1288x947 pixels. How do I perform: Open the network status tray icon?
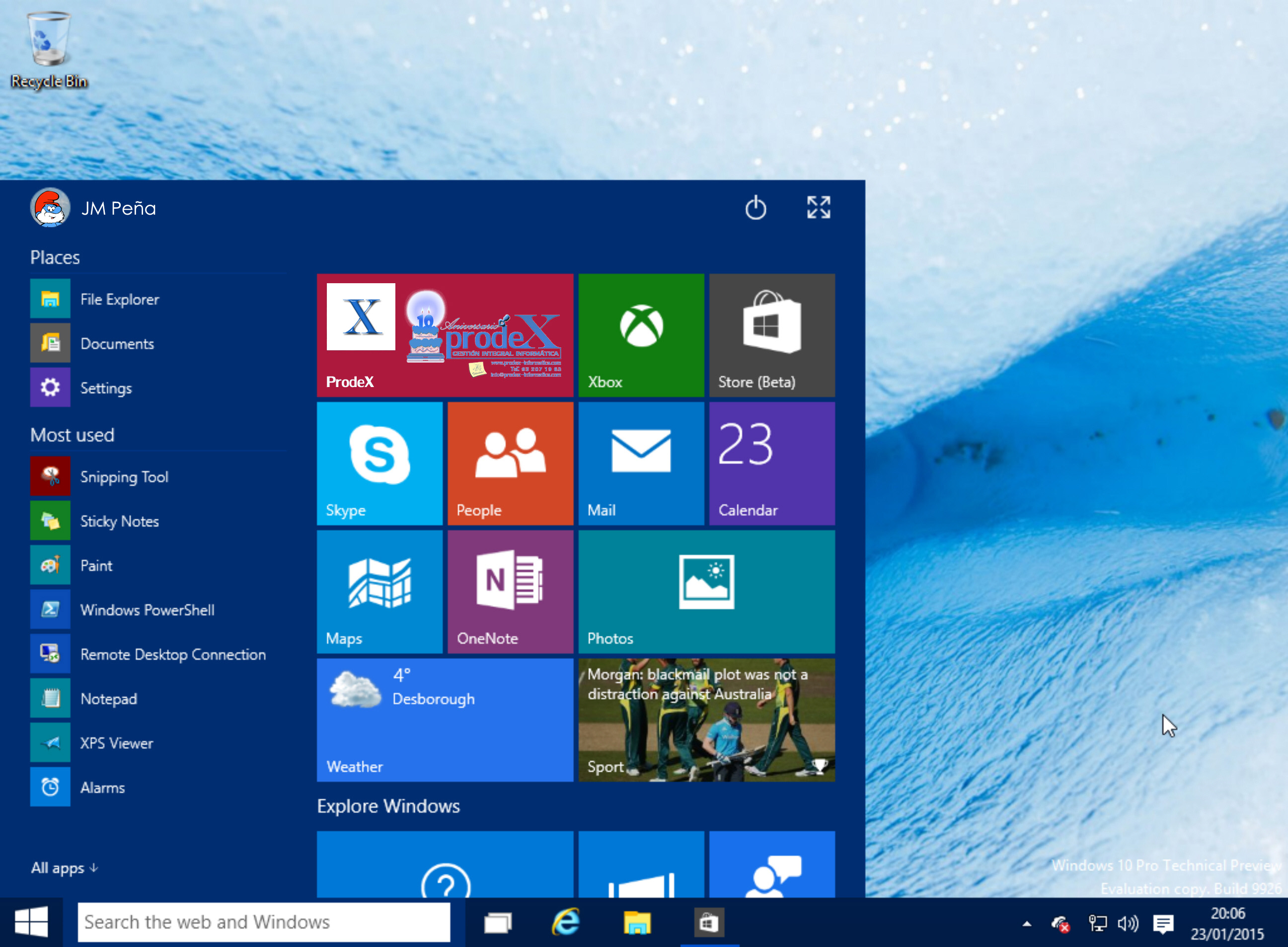click(x=1097, y=923)
